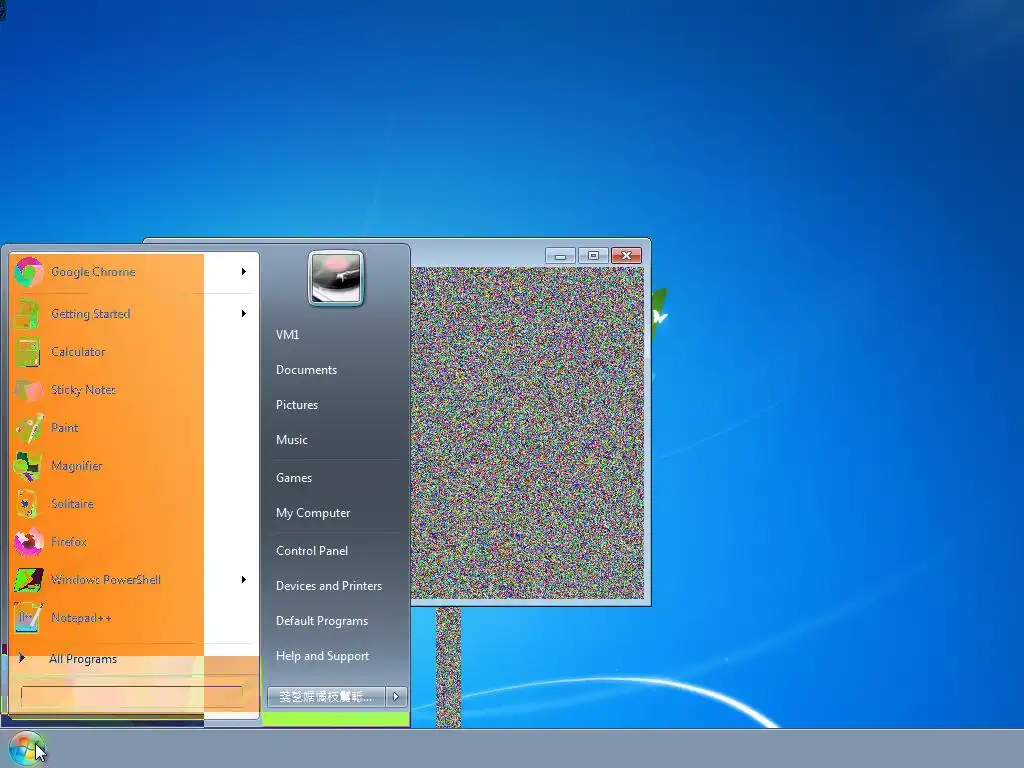
Task: Open My Computer
Action: click(x=313, y=513)
